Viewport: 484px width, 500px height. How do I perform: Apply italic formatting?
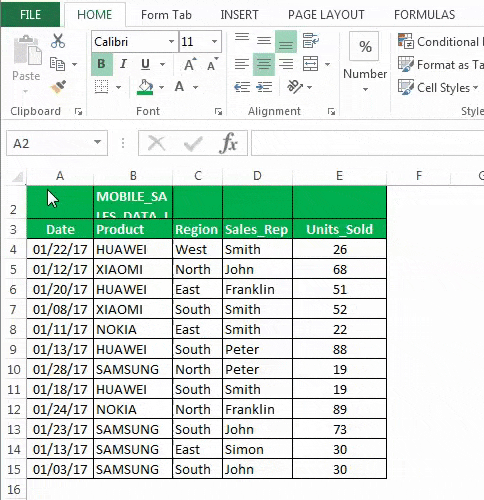click(123, 64)
